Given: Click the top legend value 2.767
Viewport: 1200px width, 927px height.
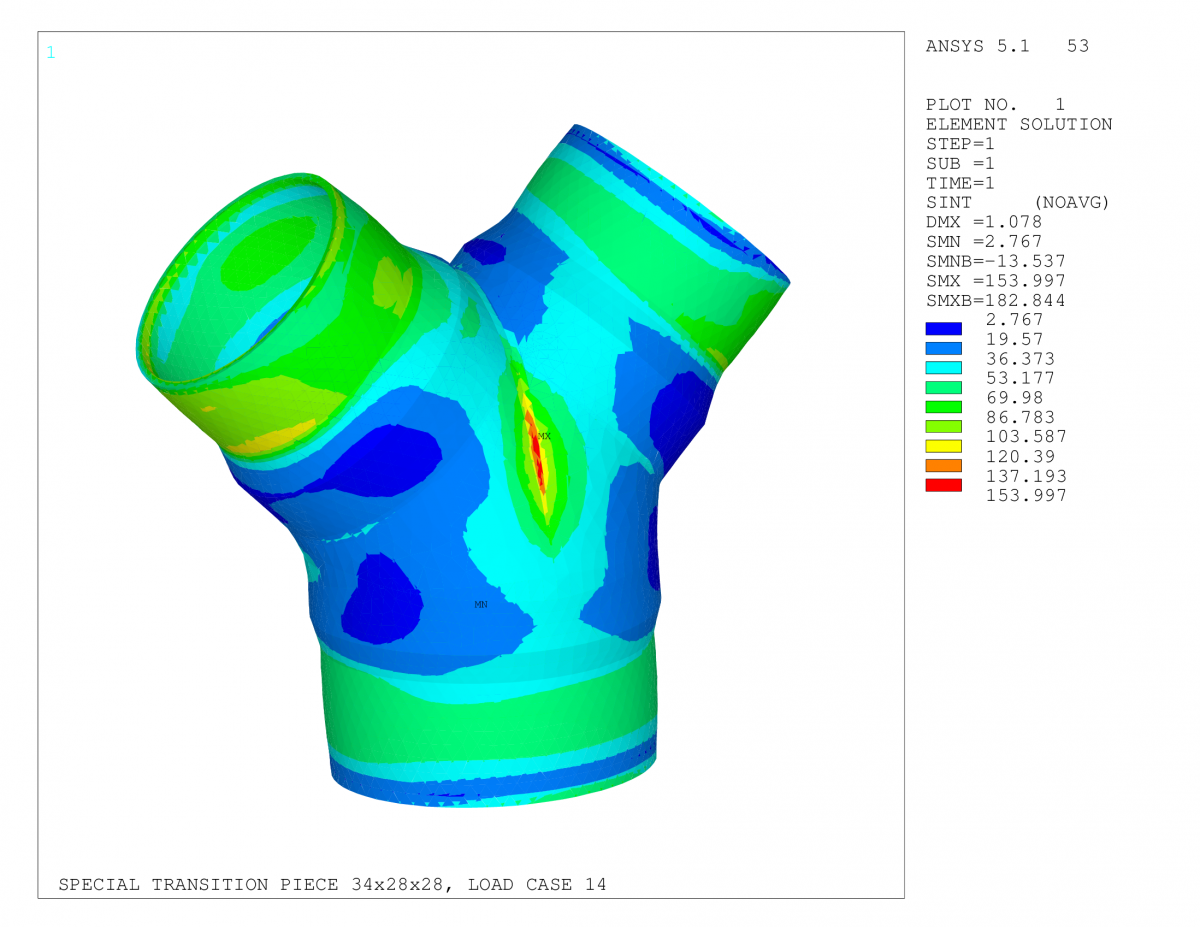Looking at the screenshot, I should coord(1015,320).
